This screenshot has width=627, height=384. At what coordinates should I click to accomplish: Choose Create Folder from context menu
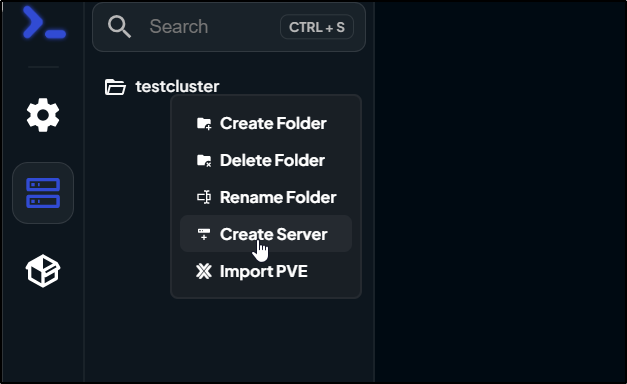[x=266, y=123]
